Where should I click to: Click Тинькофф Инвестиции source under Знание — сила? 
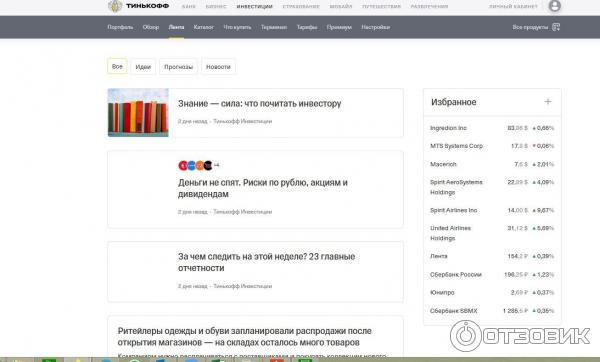coord(243,121)
